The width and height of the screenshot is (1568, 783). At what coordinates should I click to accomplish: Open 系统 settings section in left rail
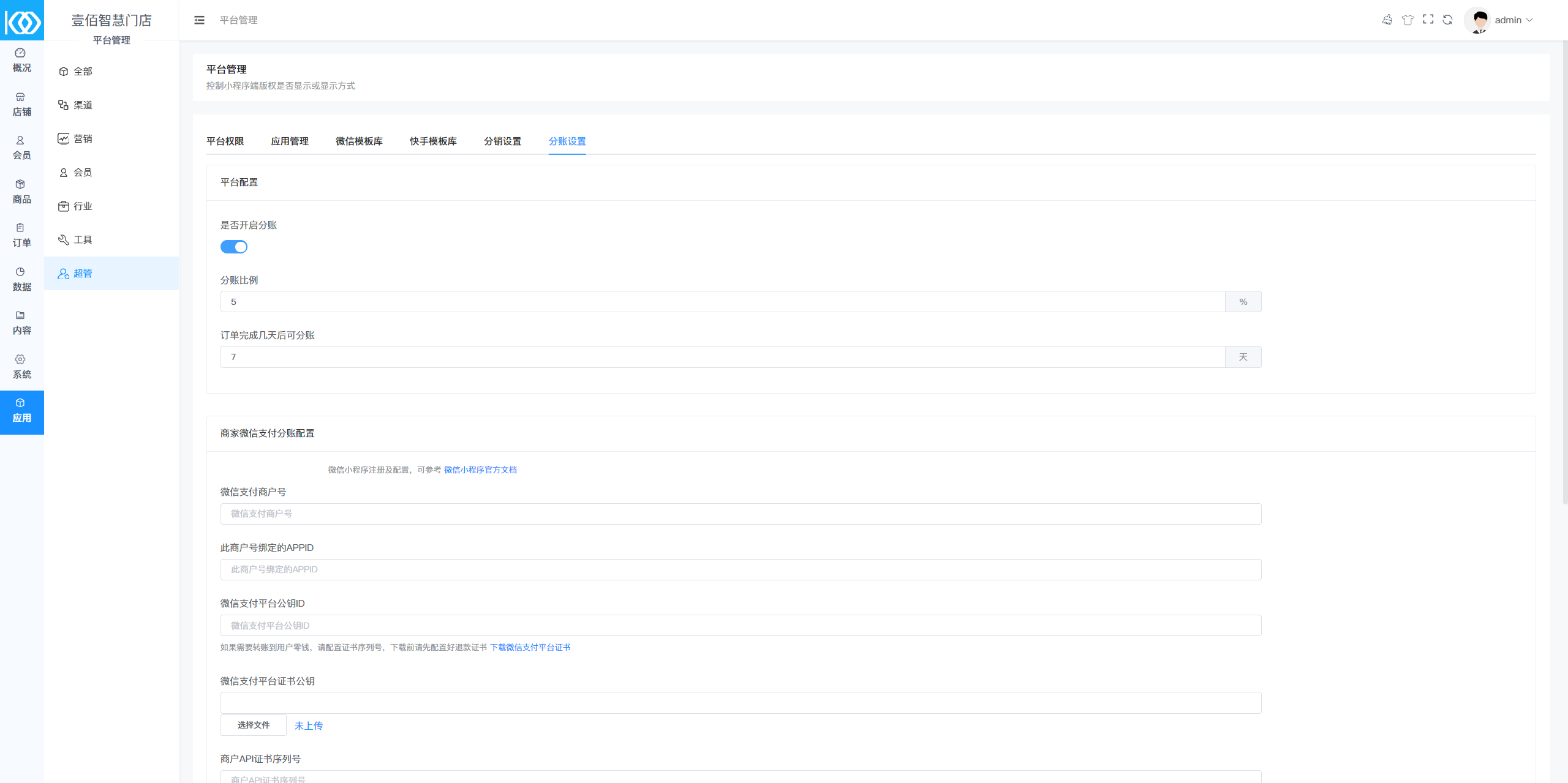pos(21,367)
